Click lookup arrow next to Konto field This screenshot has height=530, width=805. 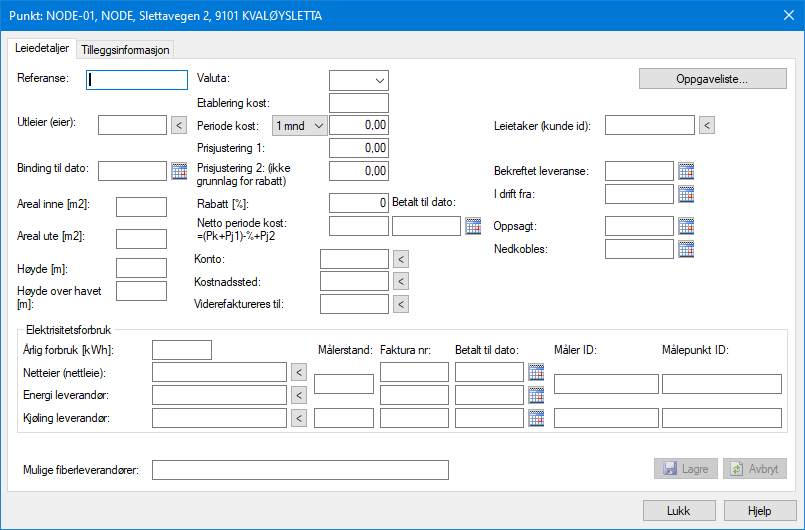pyautogui.click(x=401, y=259)
